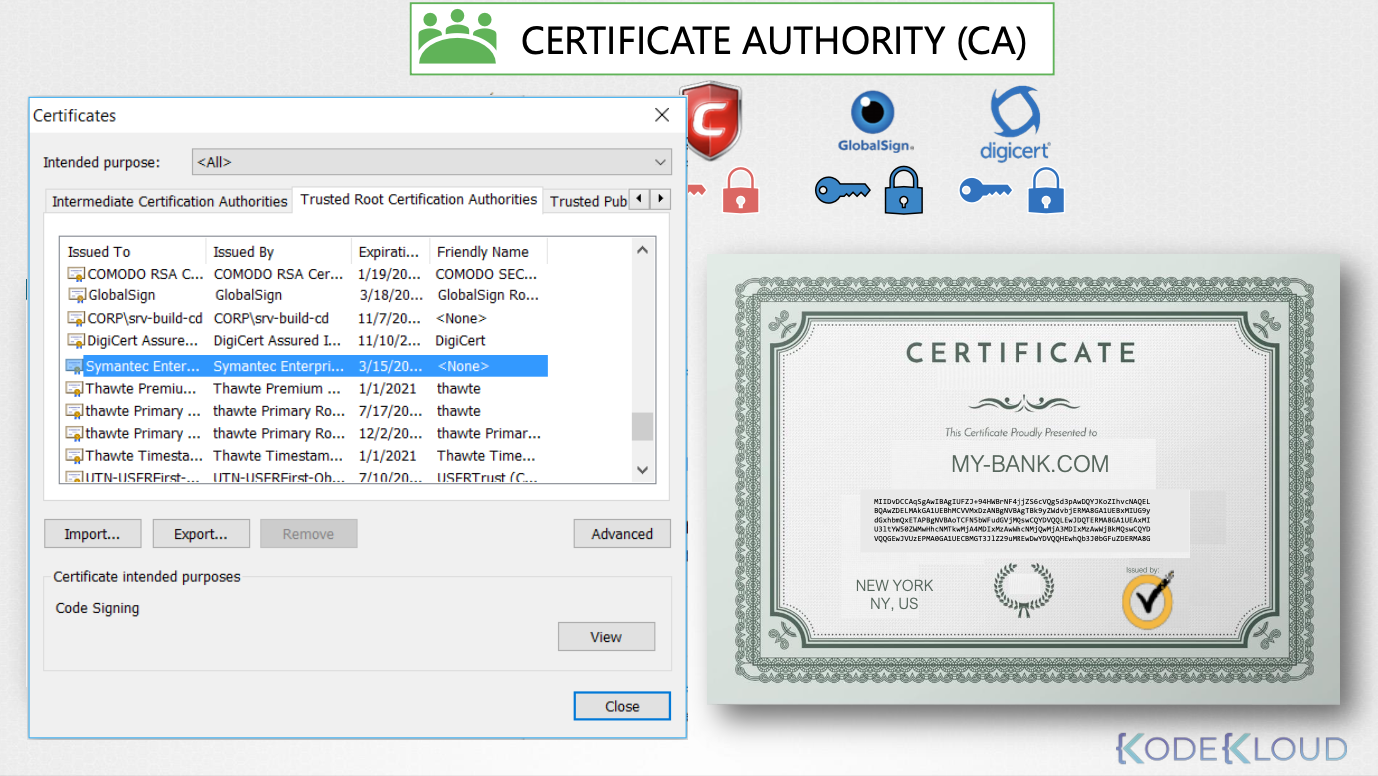This screenshot has height=776, width=1378.
Task: Sort by Issued To column header
Action: (133, 252)
